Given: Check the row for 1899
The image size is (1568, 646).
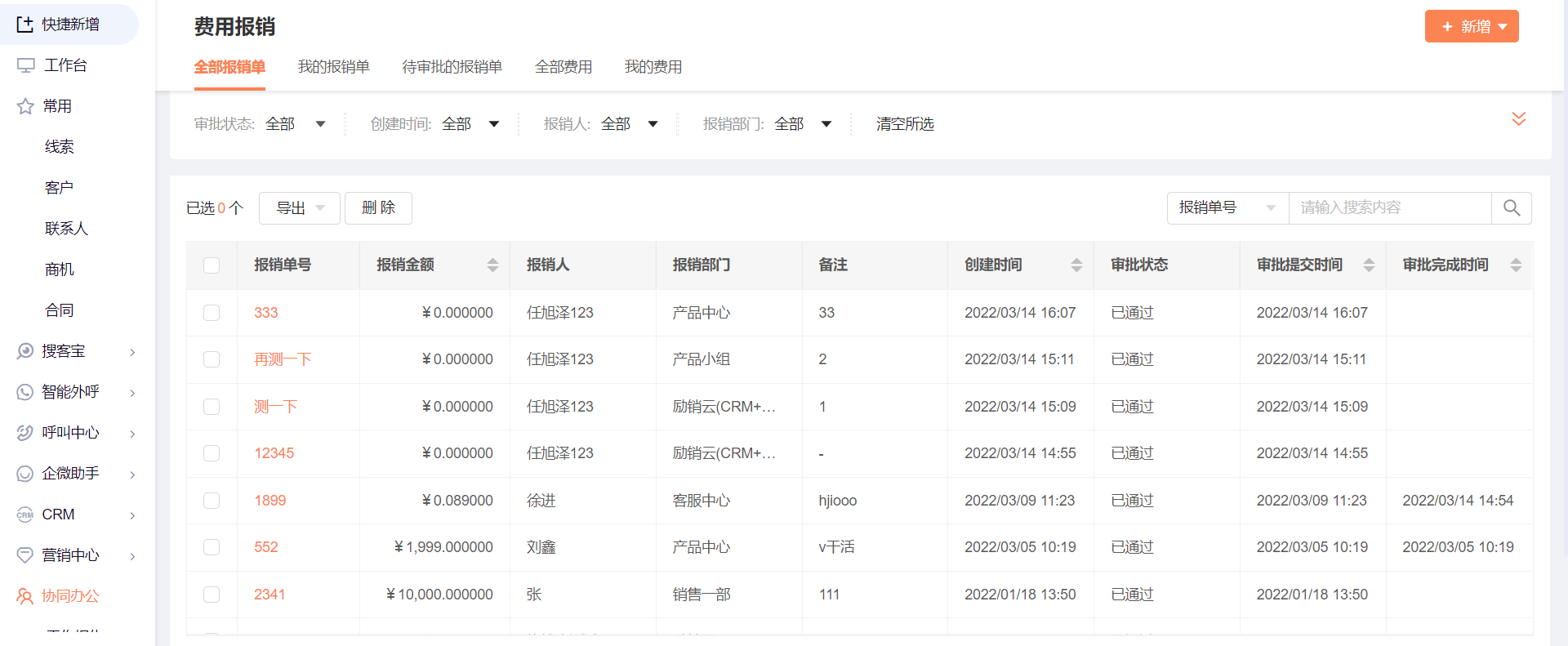Looking at the screenshot, I should click(212, 501).
